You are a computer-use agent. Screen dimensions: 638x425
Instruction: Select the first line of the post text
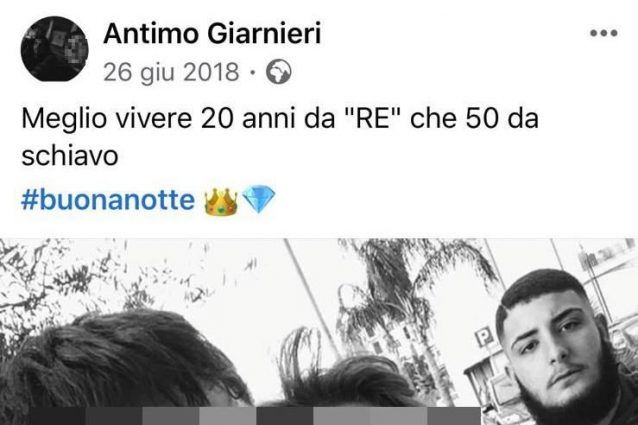tap(280, 119)
